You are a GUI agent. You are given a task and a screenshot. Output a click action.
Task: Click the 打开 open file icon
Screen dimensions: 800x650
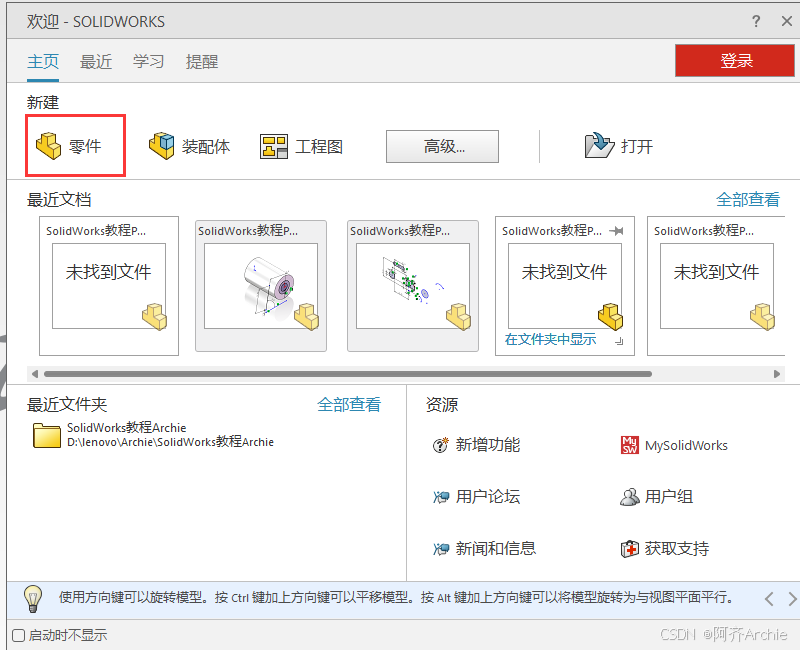point(599,146)
